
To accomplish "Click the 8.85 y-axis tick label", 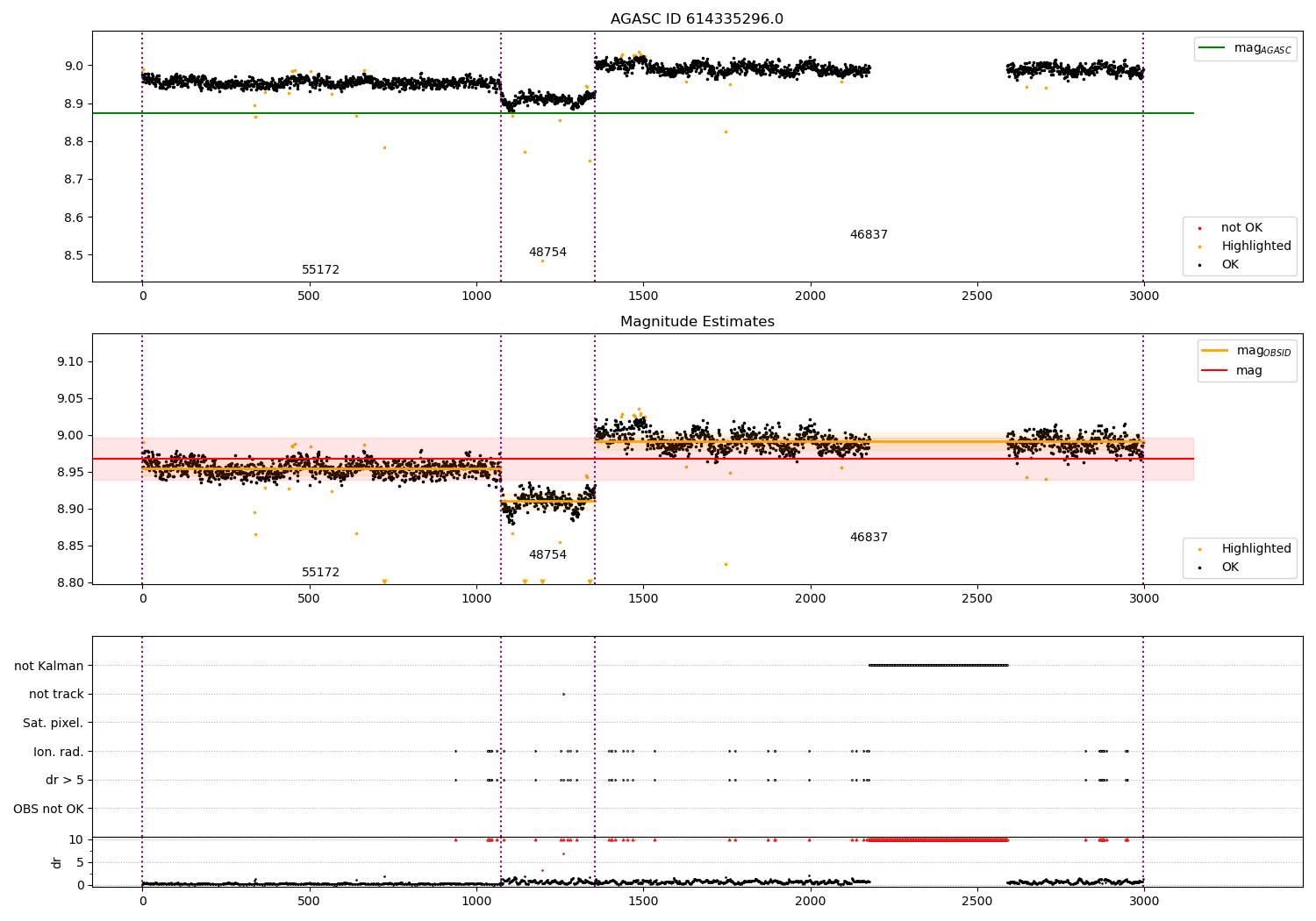I will tap(68, 546).
